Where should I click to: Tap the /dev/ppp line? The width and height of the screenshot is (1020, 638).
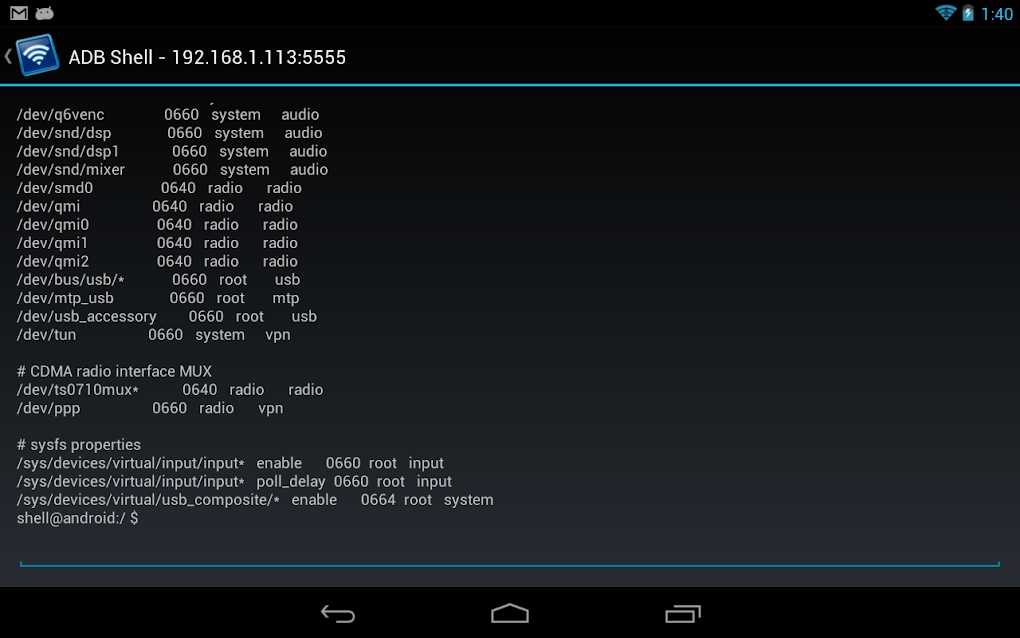point(150,408)
